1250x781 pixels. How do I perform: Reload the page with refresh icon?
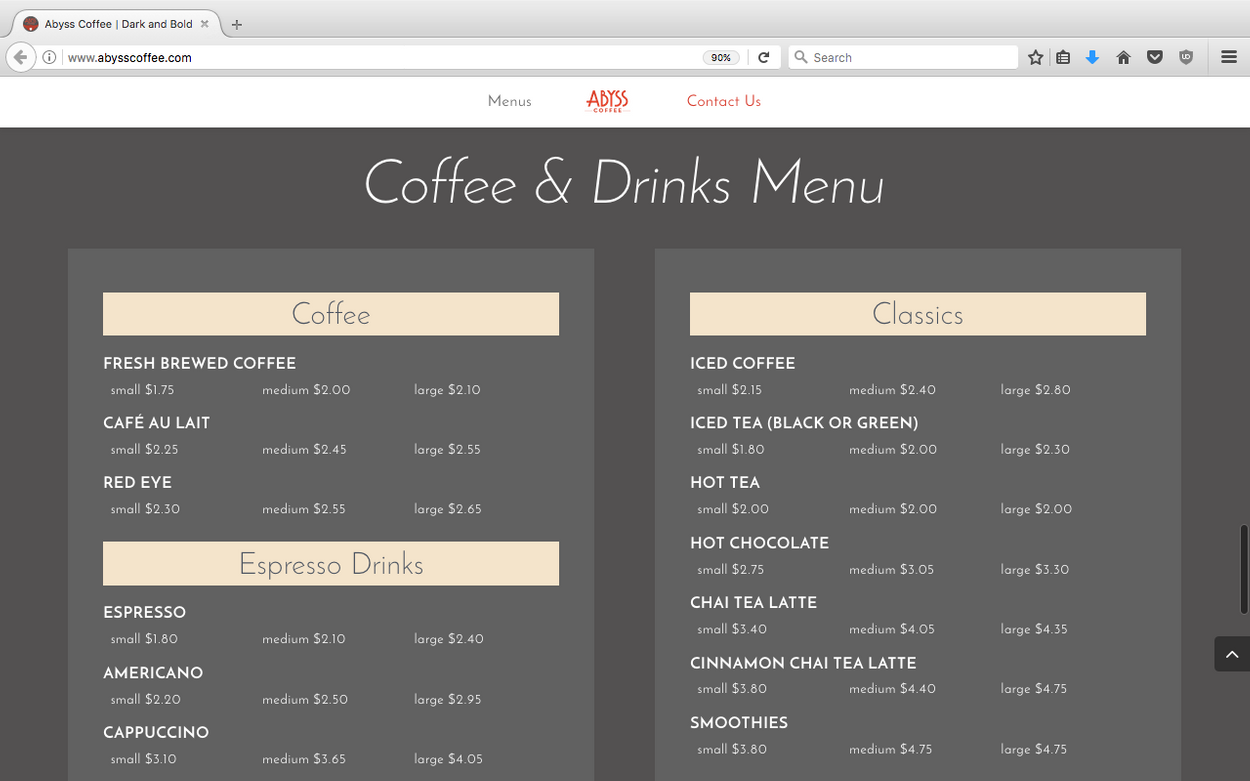pyautogui.click(x=763, y=58)
